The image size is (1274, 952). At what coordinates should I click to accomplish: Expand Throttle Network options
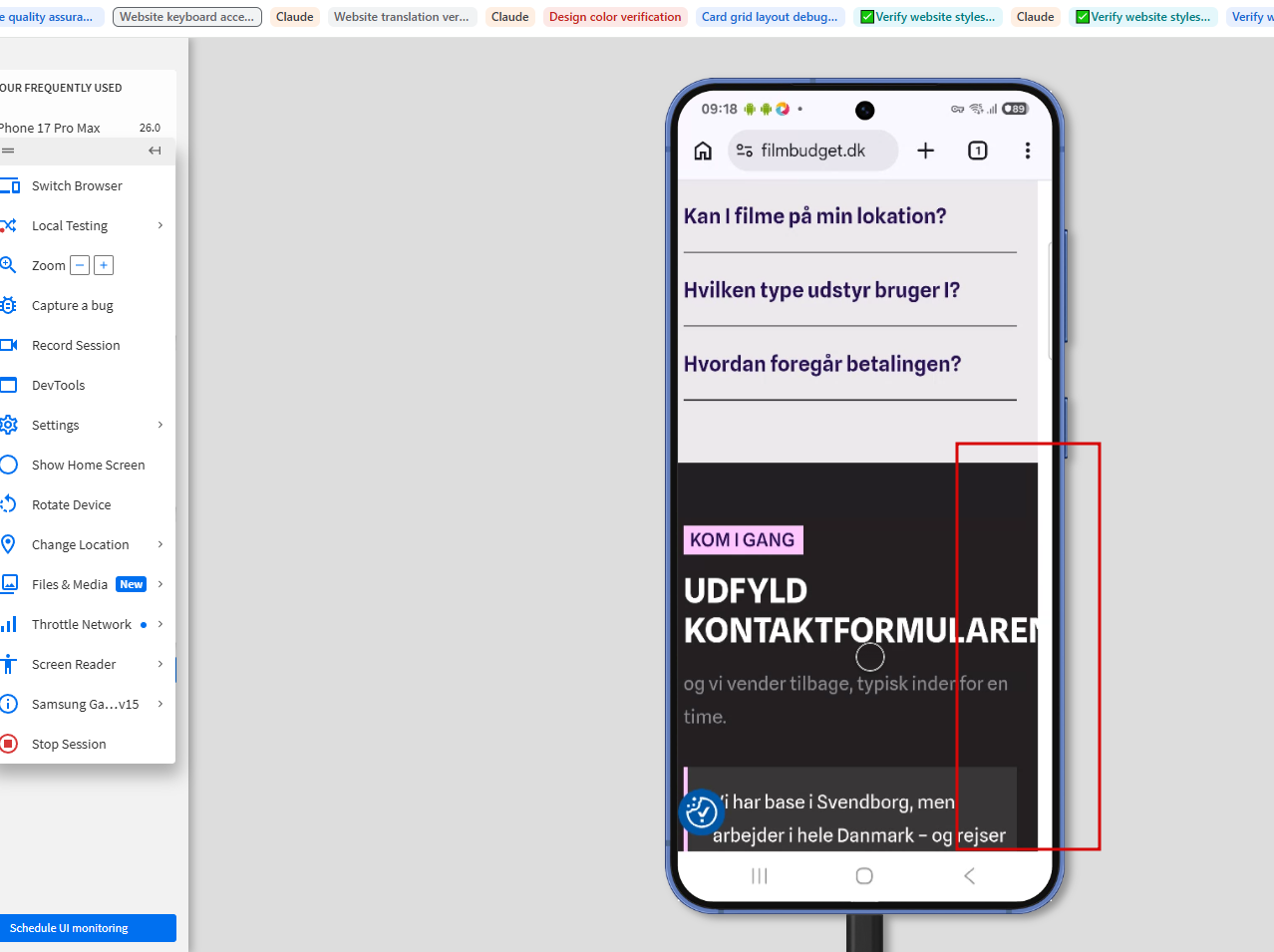159,624
